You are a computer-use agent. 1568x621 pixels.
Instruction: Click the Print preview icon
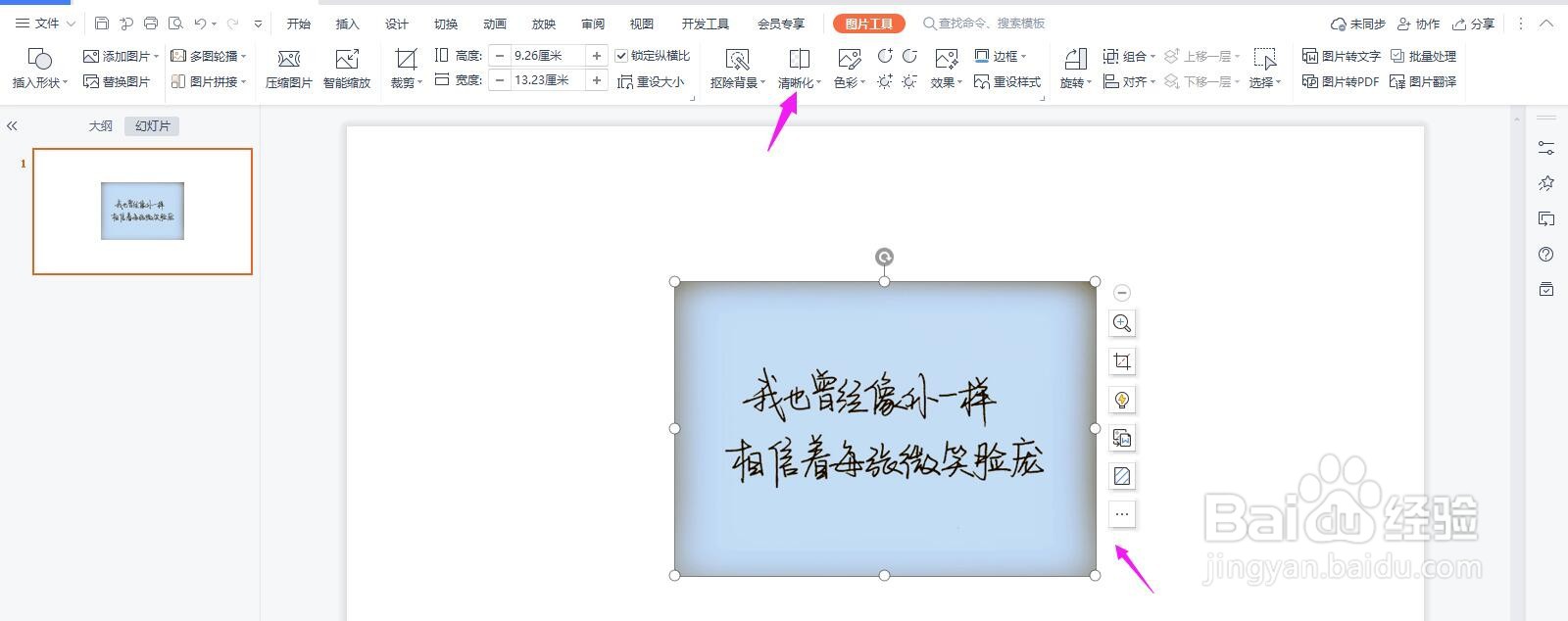pos(175,23)
